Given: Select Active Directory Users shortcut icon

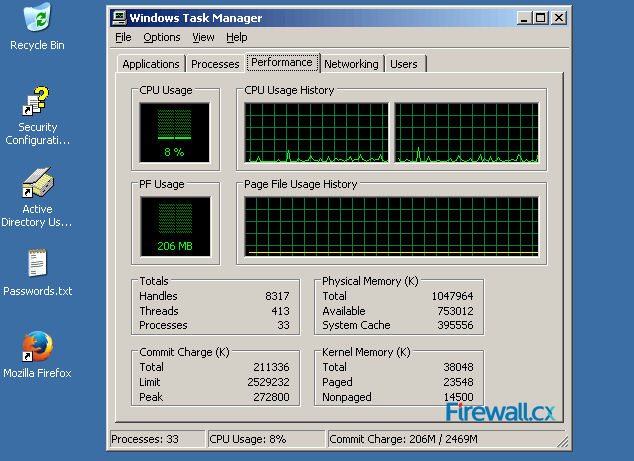Looking at the screenshot, I should (x=38, y=183).
